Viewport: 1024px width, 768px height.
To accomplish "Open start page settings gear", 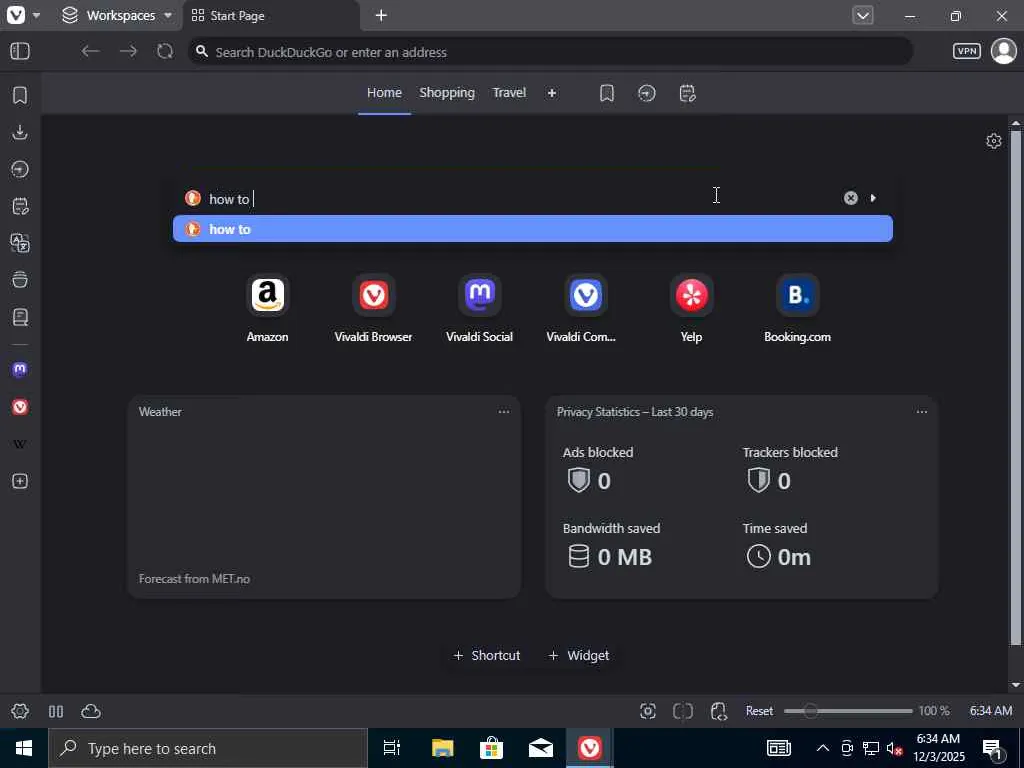I will point(993,141).
